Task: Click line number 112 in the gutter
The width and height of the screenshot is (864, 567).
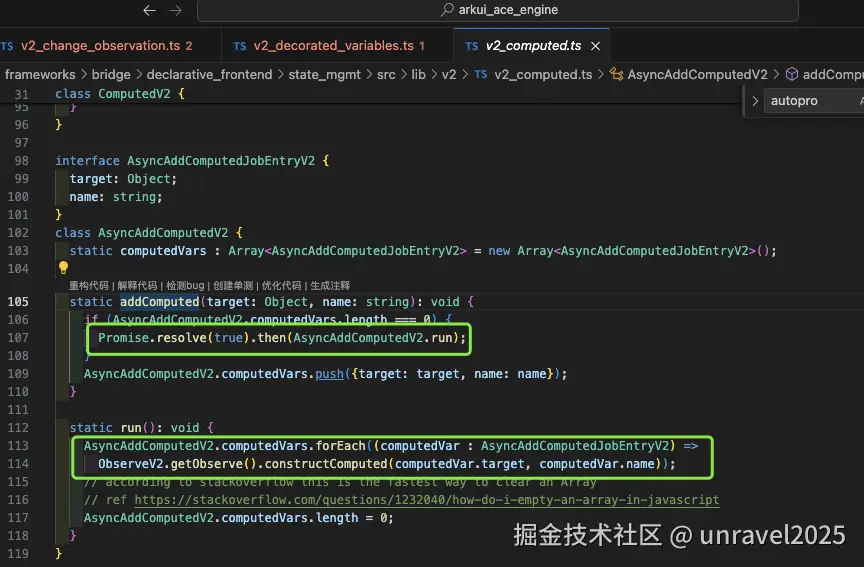Action: pos(18,428)
